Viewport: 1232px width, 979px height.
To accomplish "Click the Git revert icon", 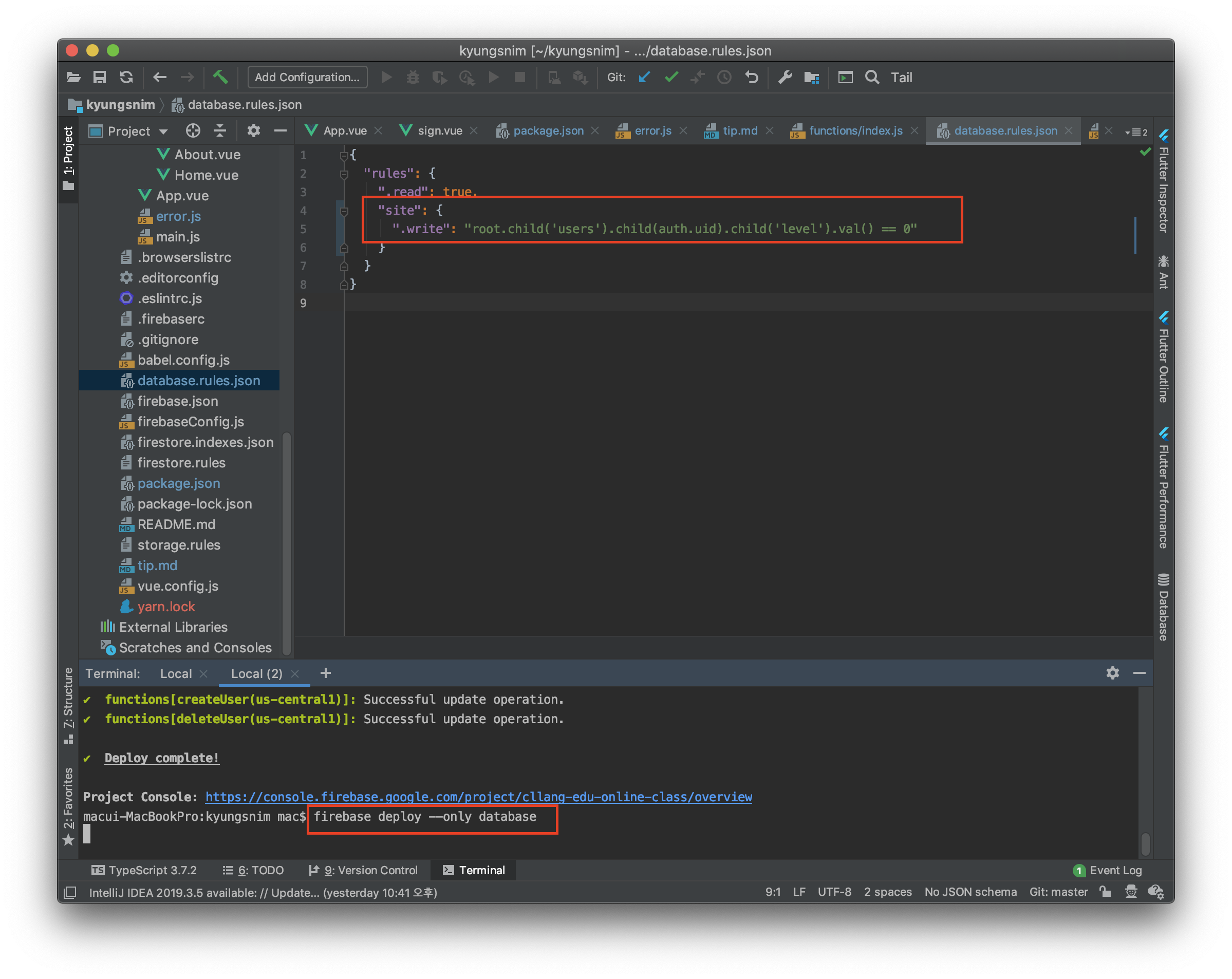I will point(752,77).
